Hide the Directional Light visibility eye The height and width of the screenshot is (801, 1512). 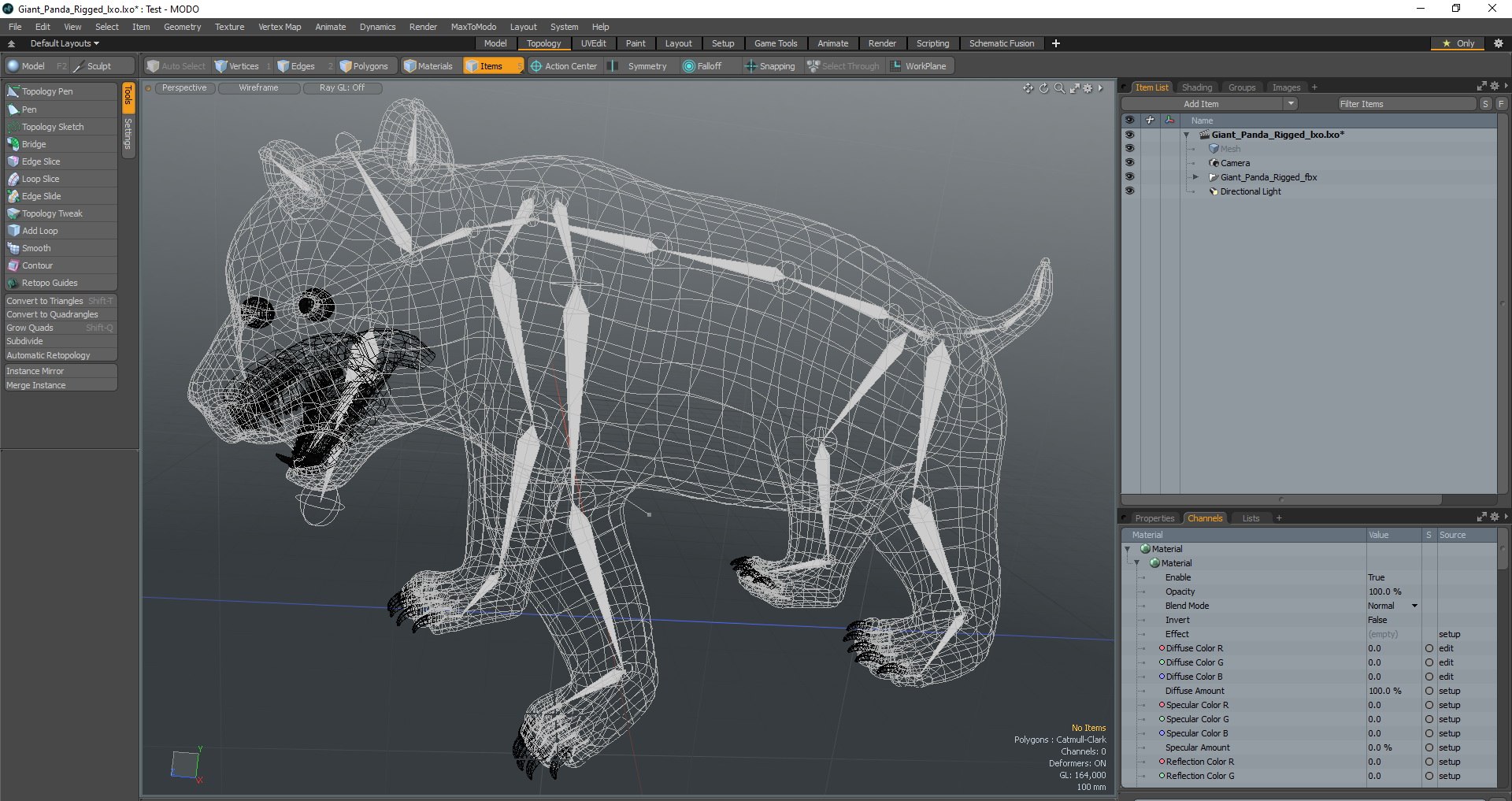coord(1129,191)
